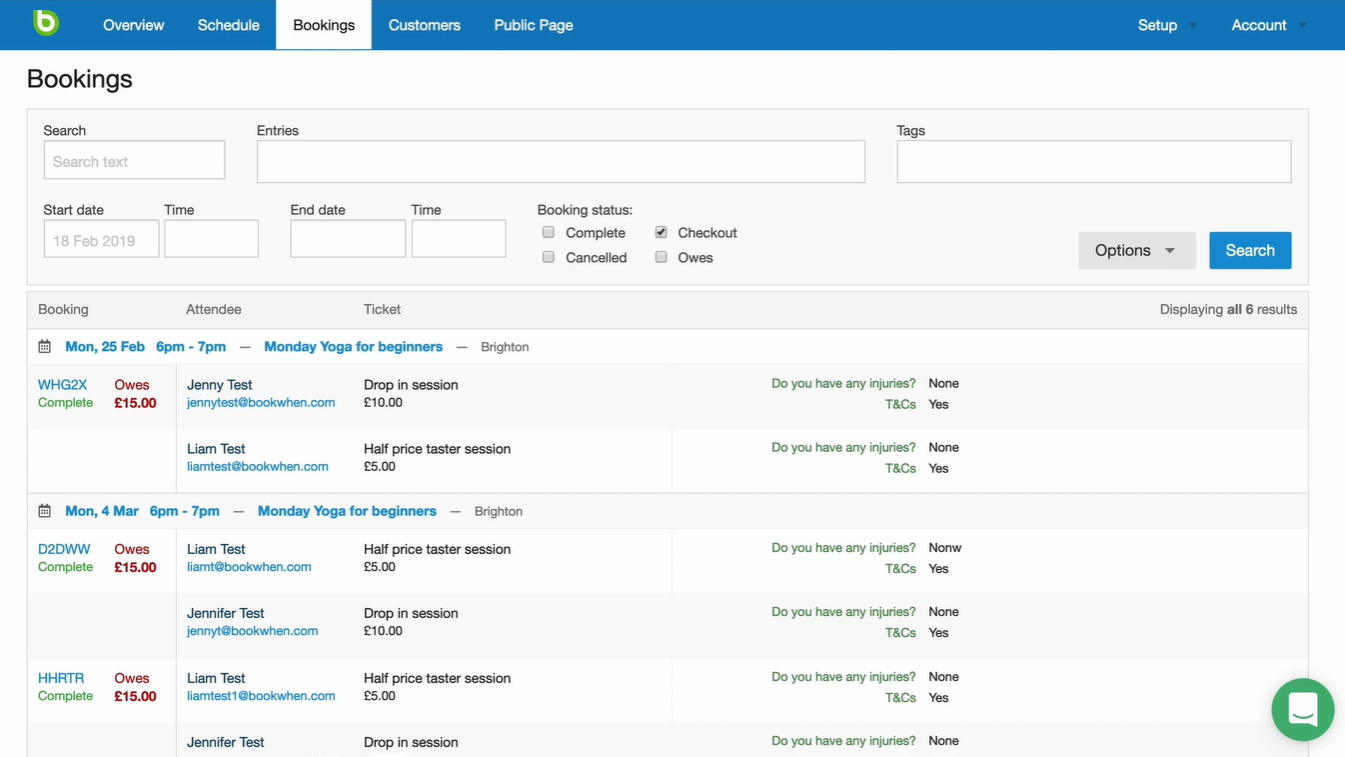
Task: Enable the Cancelled filter
Action: (x=548, y=256)
